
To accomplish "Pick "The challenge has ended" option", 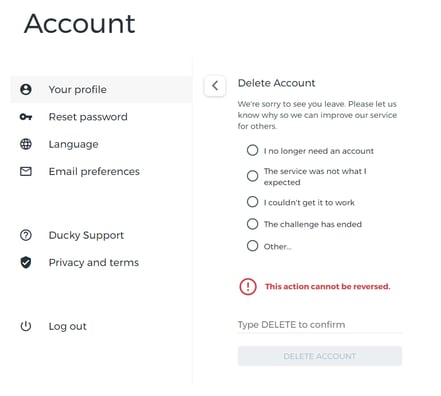I will click(x=252, y=224).
